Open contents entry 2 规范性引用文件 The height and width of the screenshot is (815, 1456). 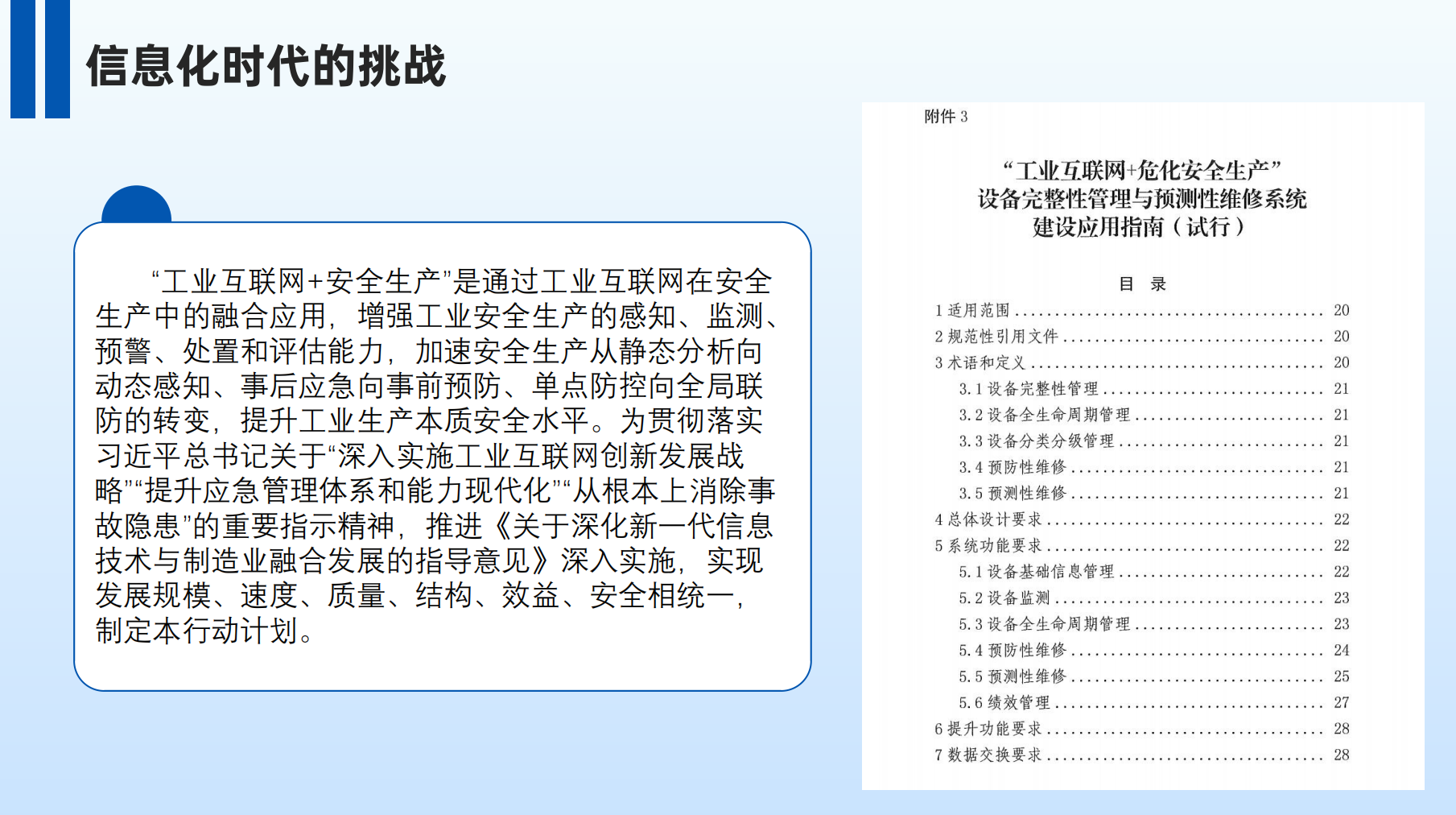coord(1142,336)
